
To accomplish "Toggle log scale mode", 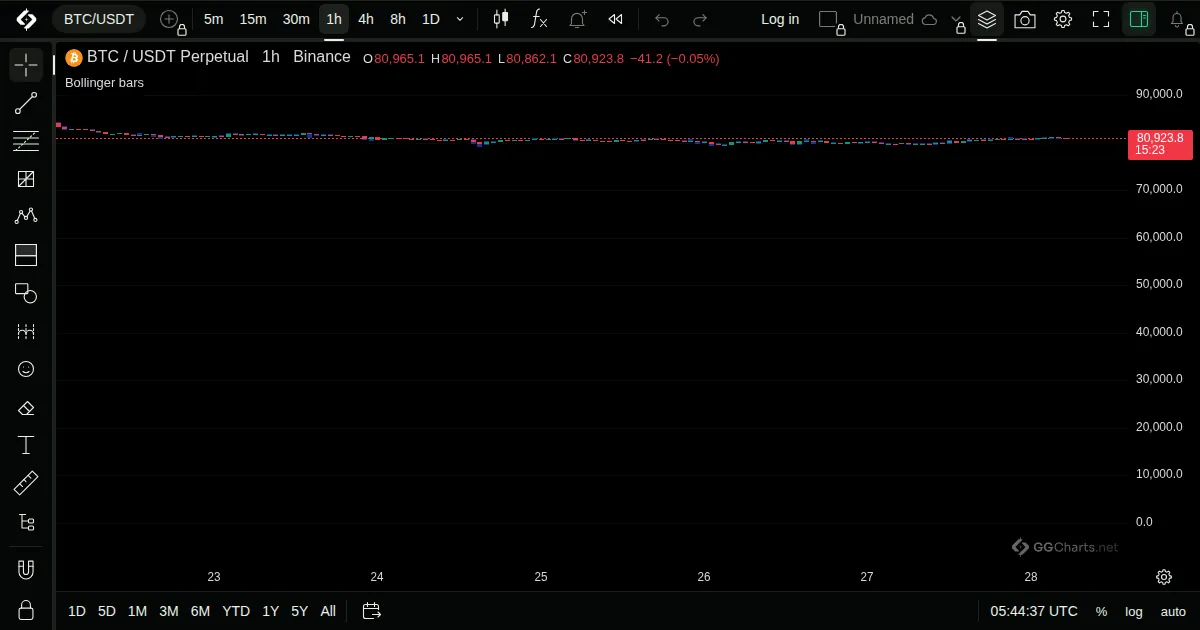I will click(1134, 611).
